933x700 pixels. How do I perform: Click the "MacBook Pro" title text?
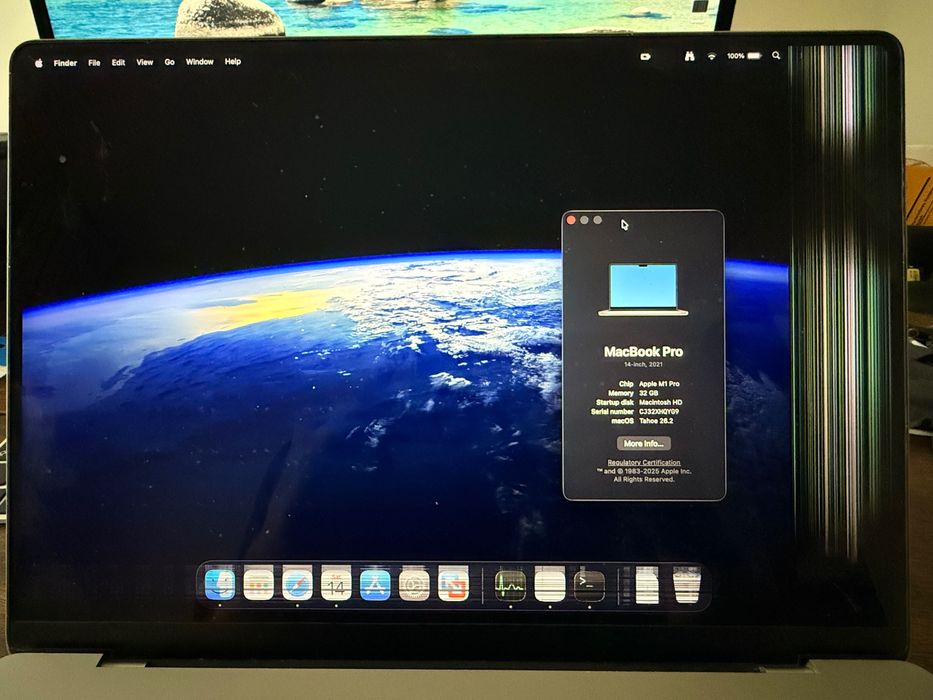(643, 352)
